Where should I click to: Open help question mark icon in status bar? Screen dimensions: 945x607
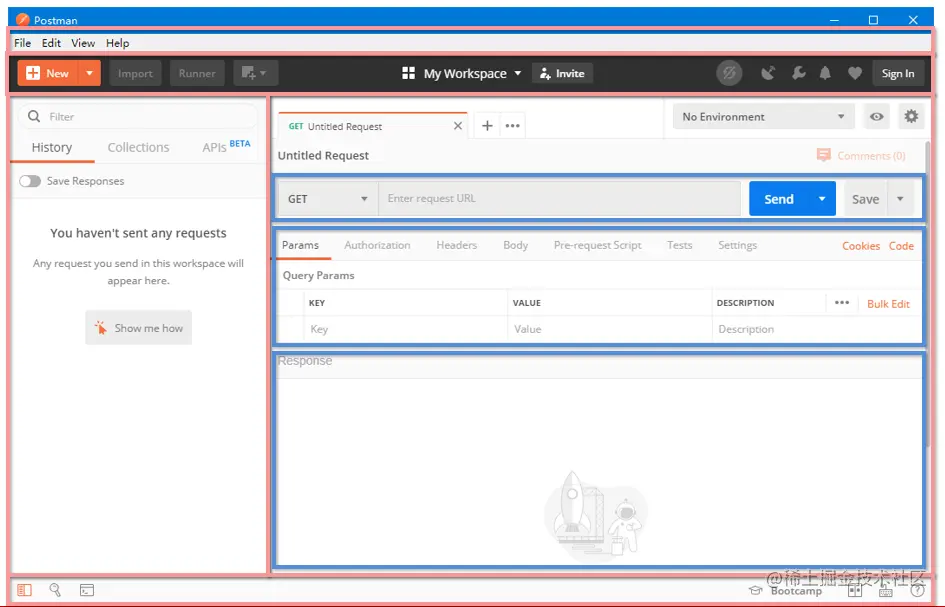point(917,591)
